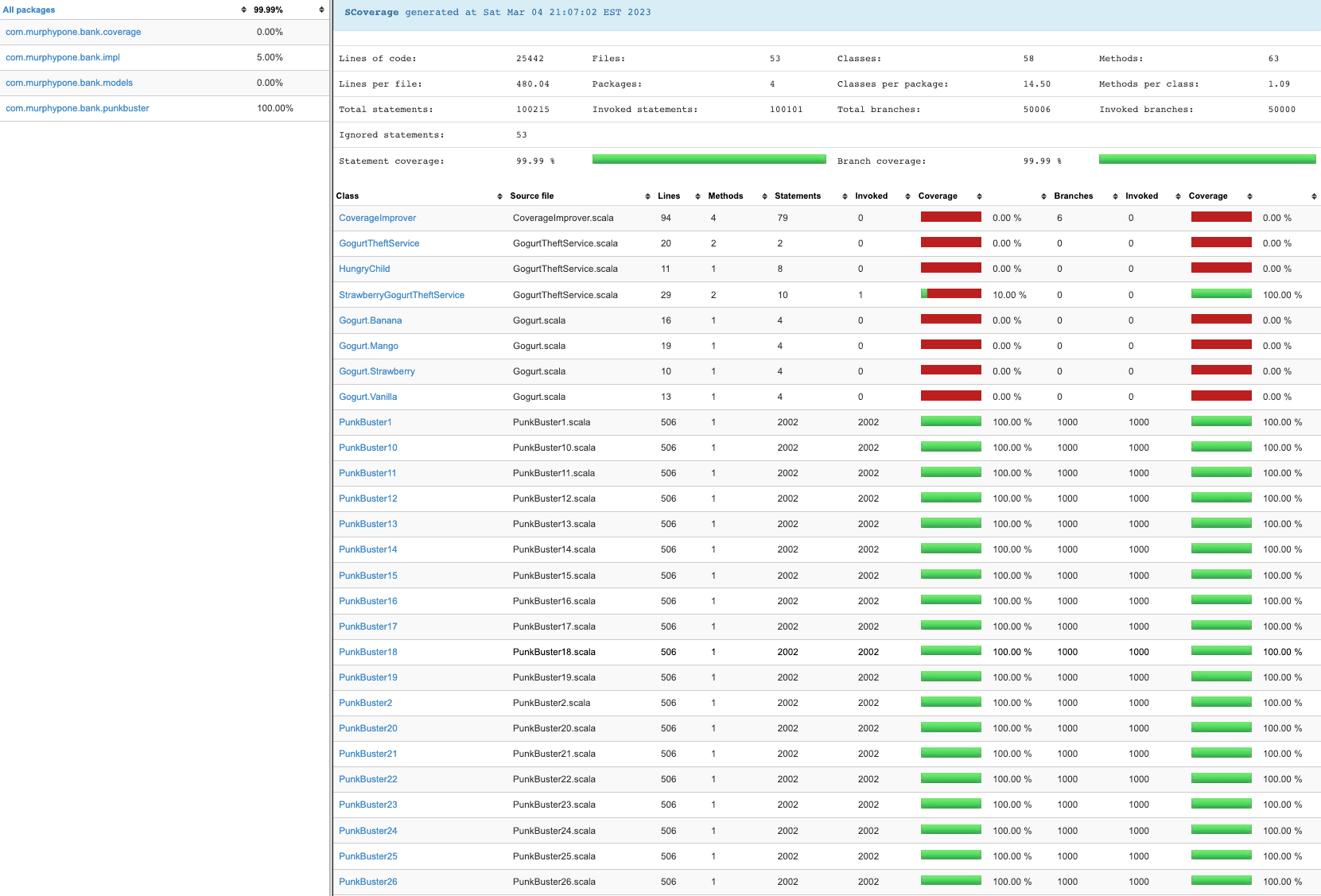Sort table by Lines column arrows

(697, 196)
